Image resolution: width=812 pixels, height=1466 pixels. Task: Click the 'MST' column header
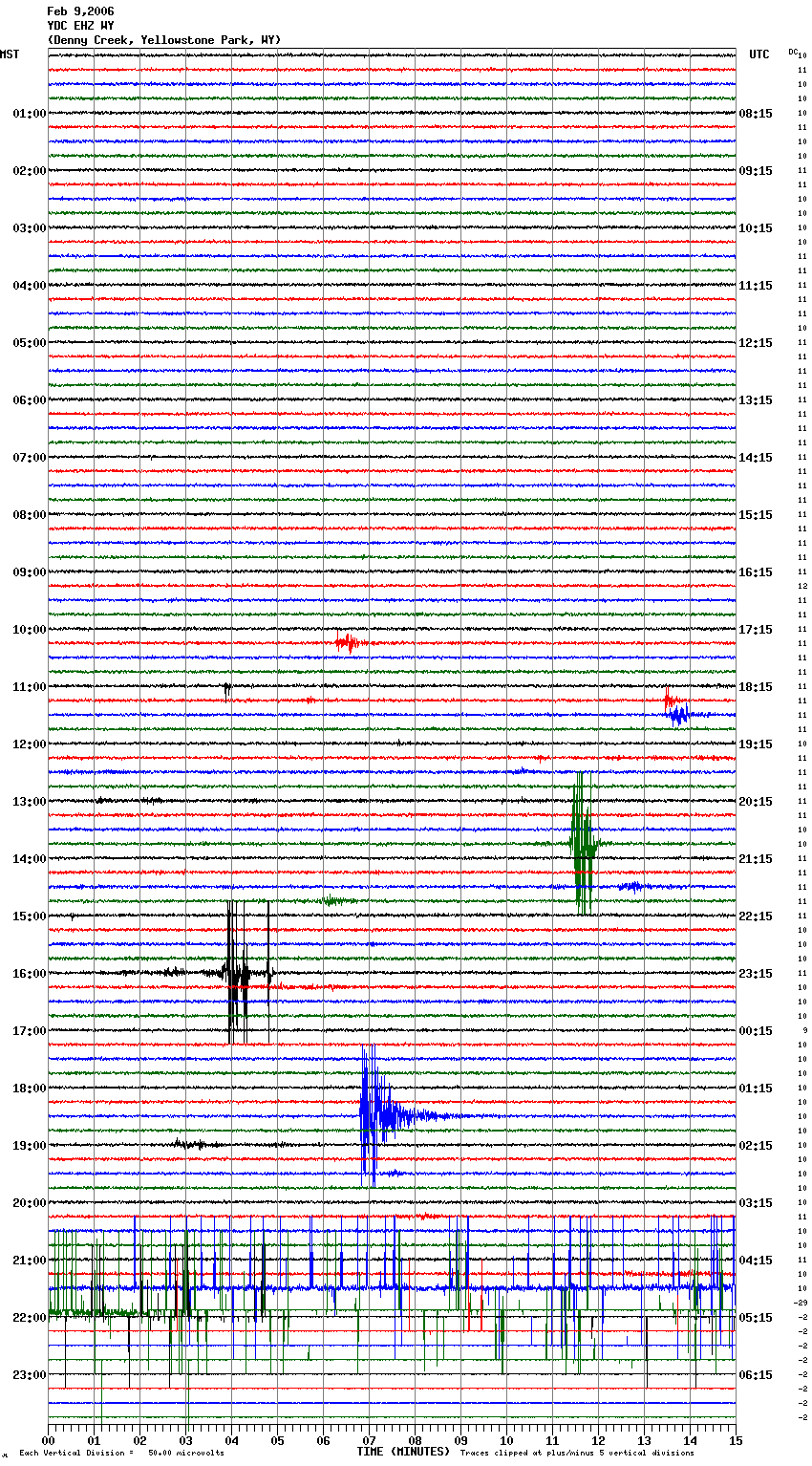(x=10, y=54)
